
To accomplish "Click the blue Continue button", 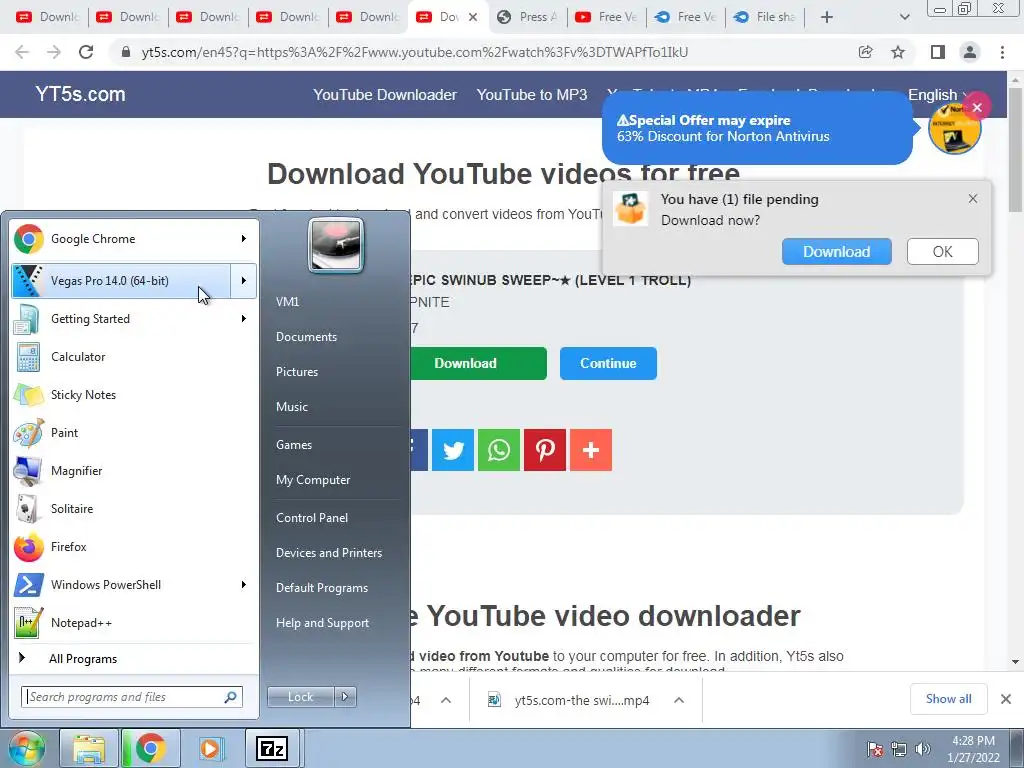I will coord(608,363).
